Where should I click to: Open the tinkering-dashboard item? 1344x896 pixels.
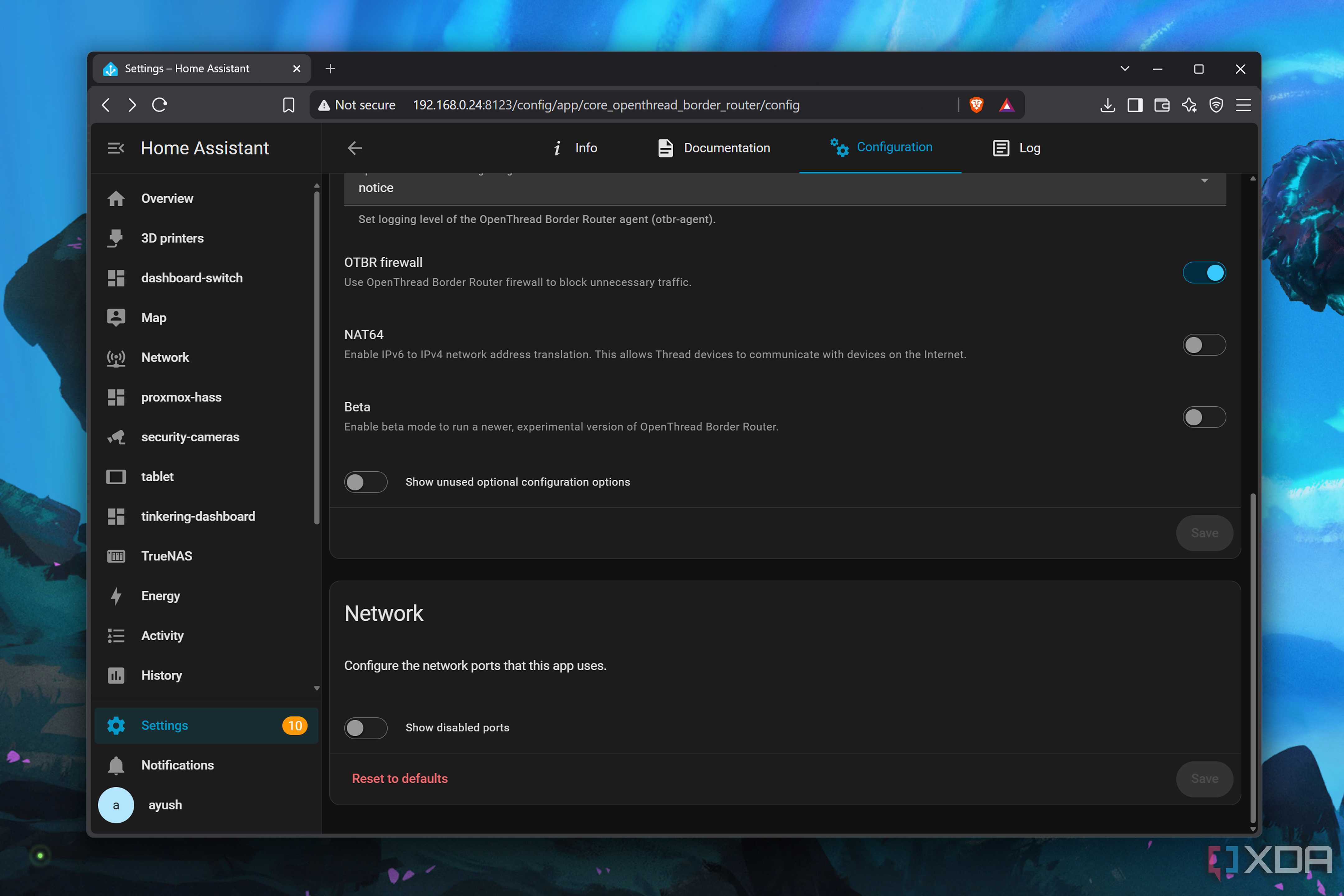(x=206, y=516)
